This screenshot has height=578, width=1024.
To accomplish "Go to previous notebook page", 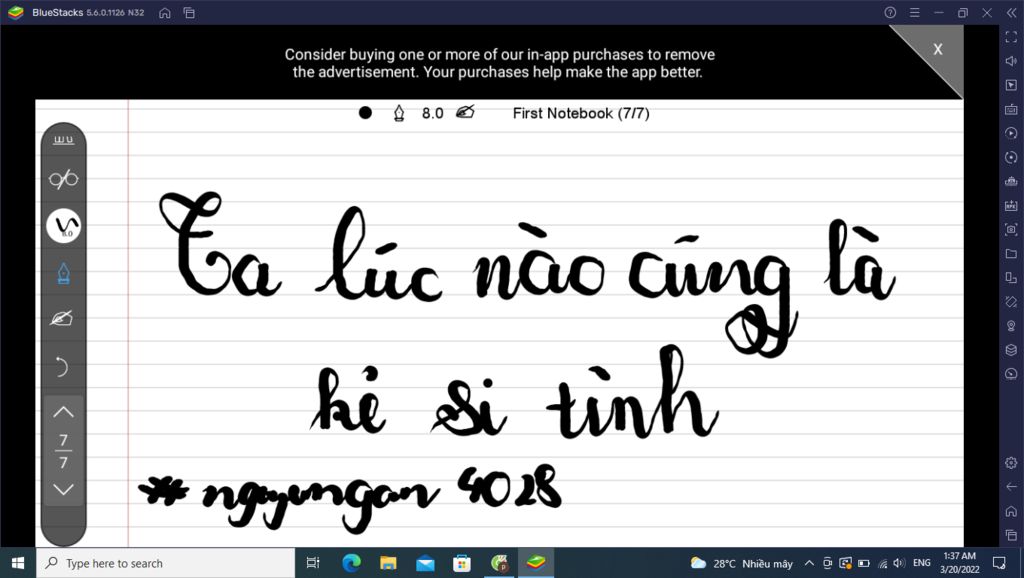I will pos(63,412).
